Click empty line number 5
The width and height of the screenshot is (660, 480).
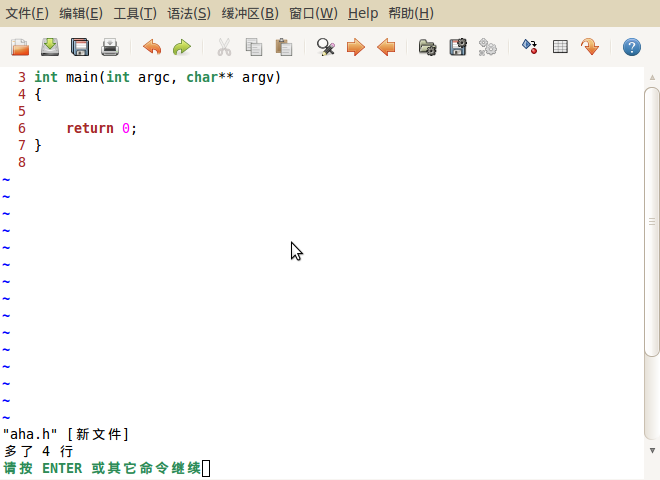(22, 112)
